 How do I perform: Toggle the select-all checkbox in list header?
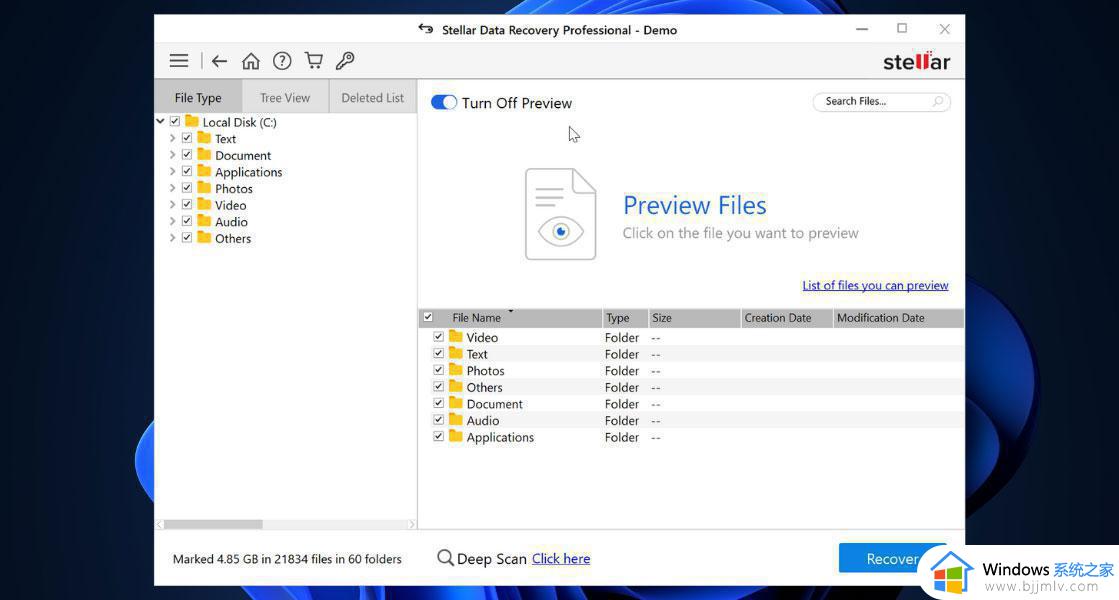(x=428, y=317)
